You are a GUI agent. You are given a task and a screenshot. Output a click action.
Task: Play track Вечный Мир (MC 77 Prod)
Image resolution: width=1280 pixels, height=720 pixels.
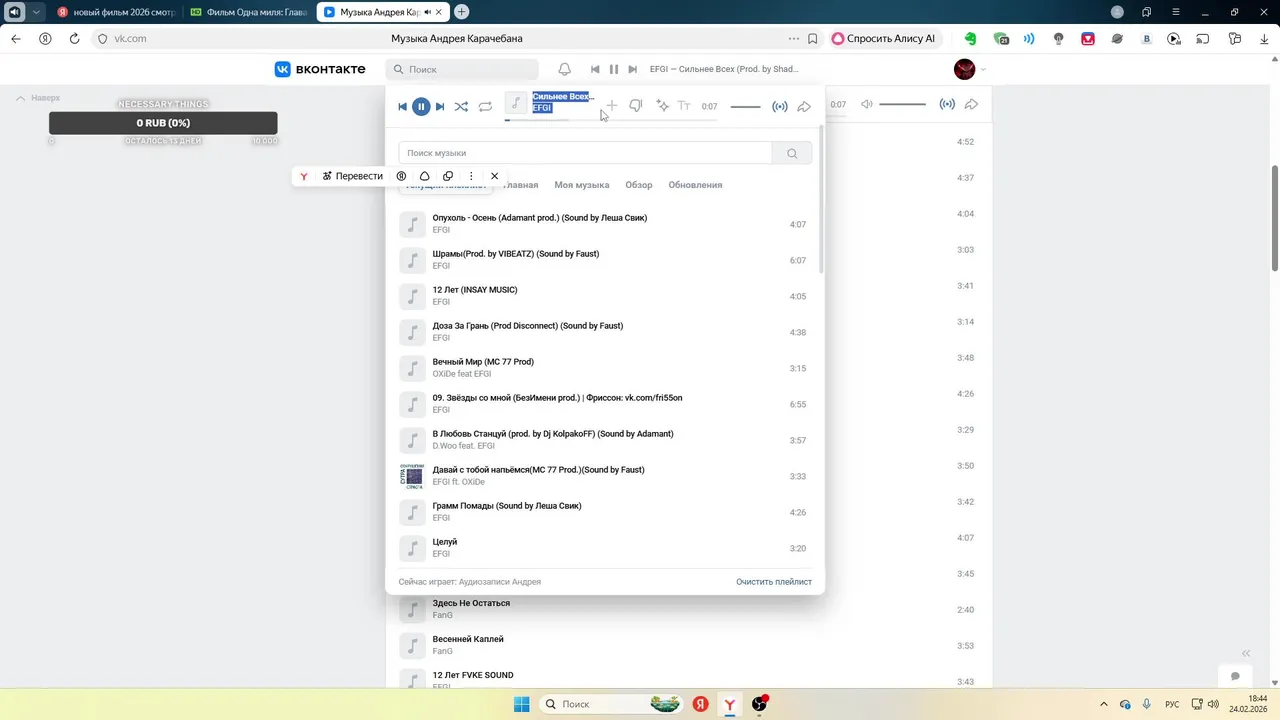coord(603,368)
